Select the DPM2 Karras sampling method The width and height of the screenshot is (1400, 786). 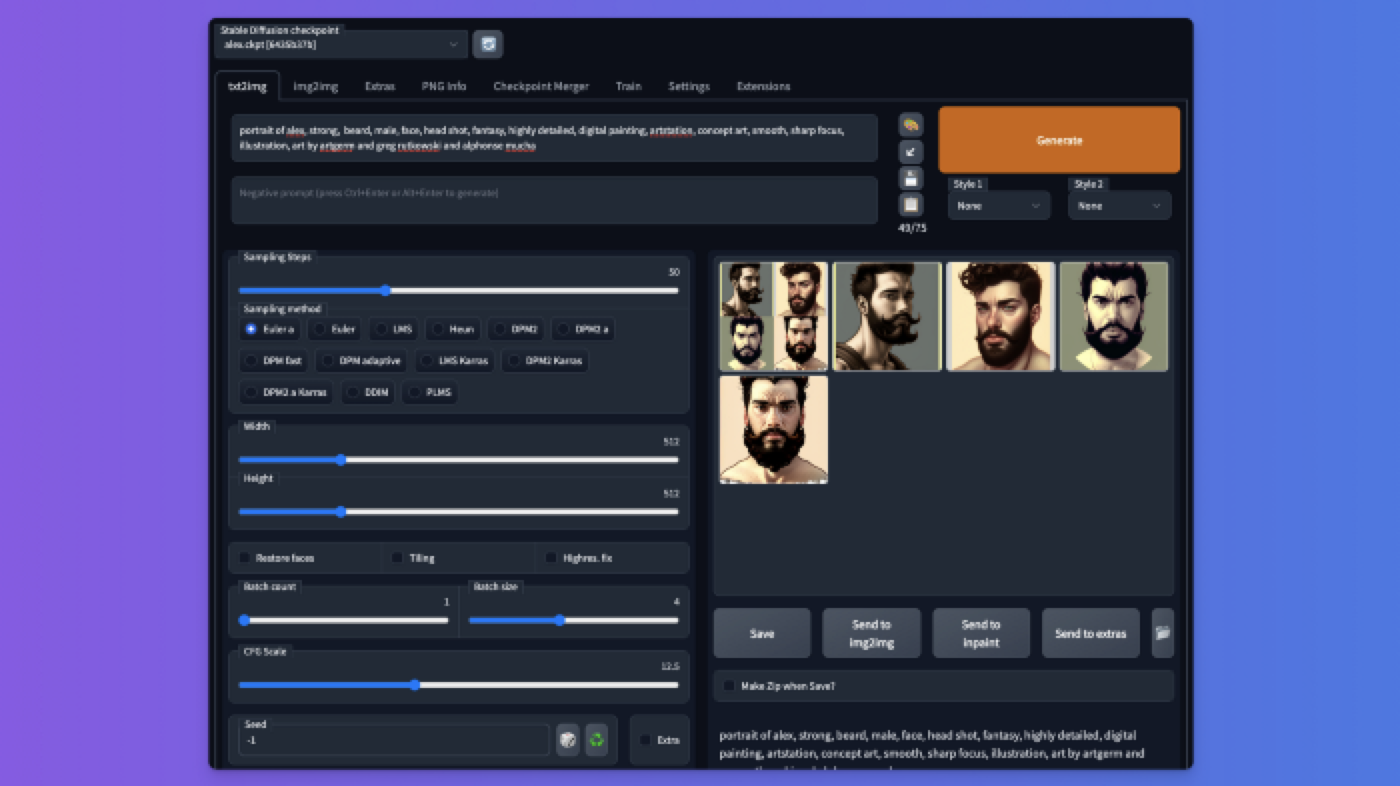coord(544,360)
